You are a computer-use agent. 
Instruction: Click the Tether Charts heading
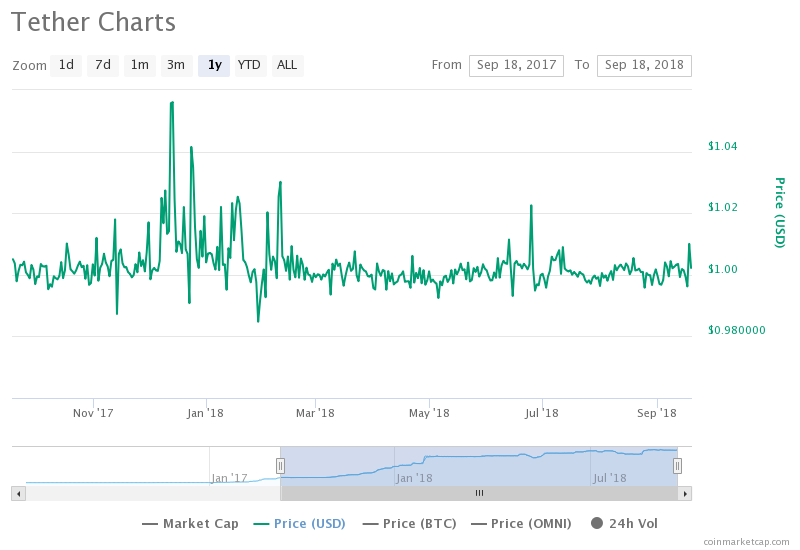93,22
